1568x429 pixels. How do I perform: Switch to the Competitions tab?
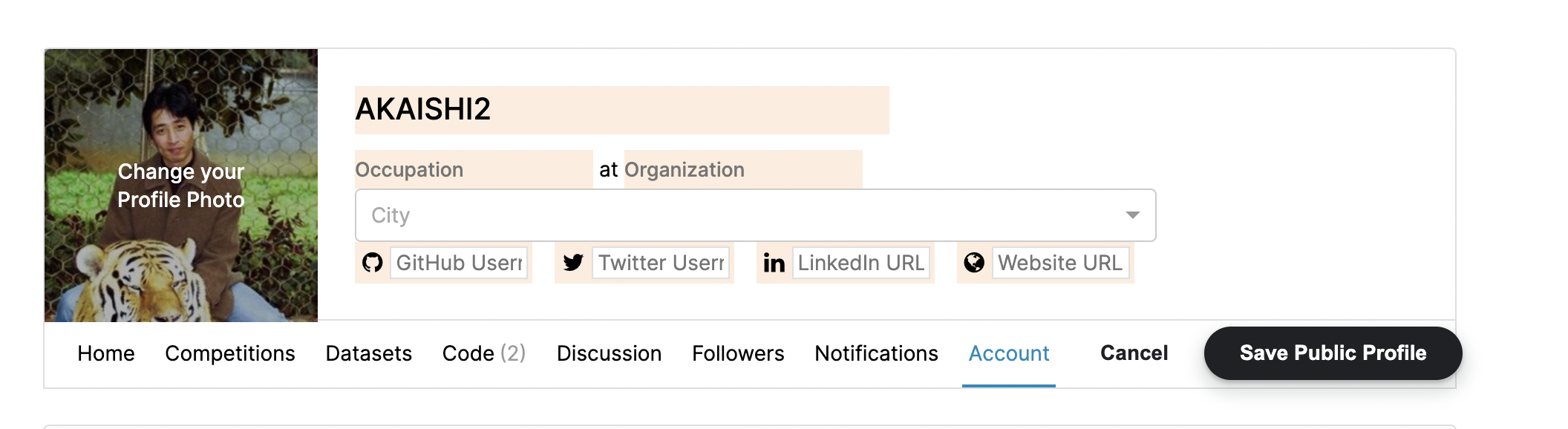coord(230,353)
